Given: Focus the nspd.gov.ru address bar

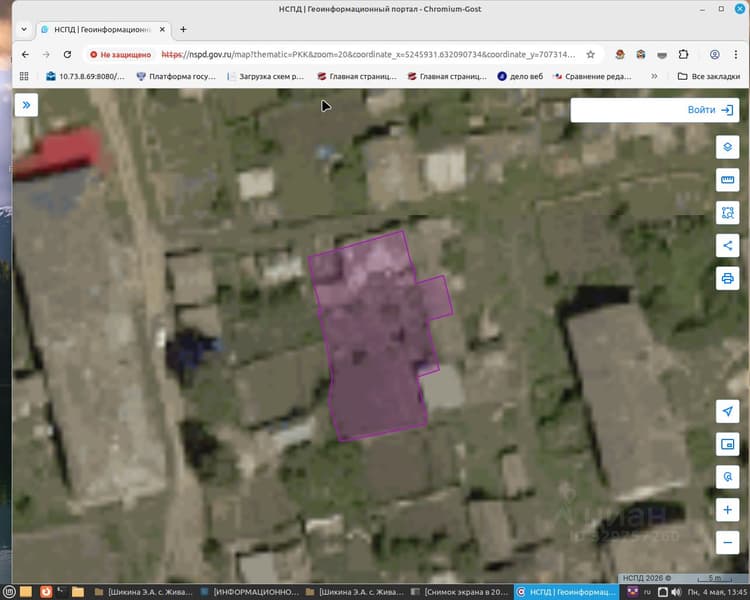Looking at the screenshot, I should point(368,55).
